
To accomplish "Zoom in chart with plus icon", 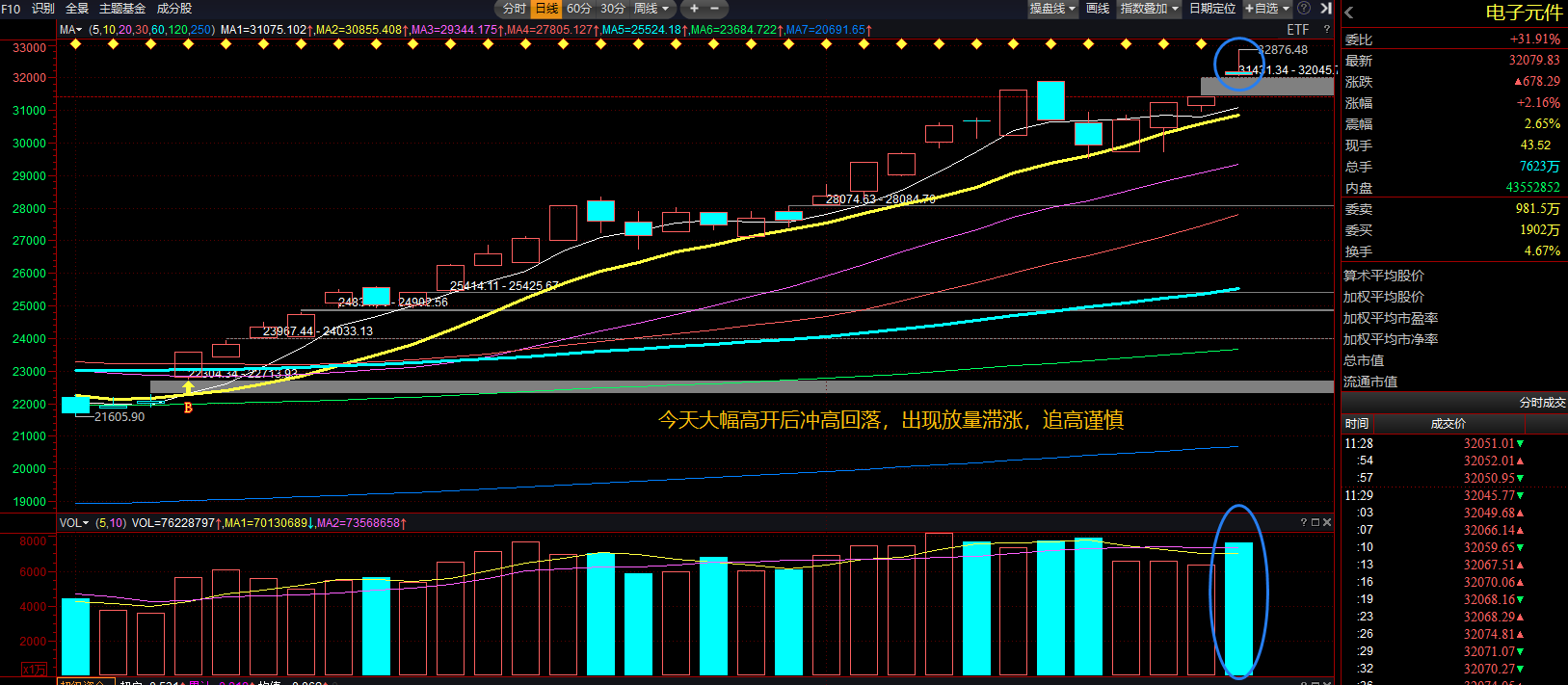I will [694, 9].
